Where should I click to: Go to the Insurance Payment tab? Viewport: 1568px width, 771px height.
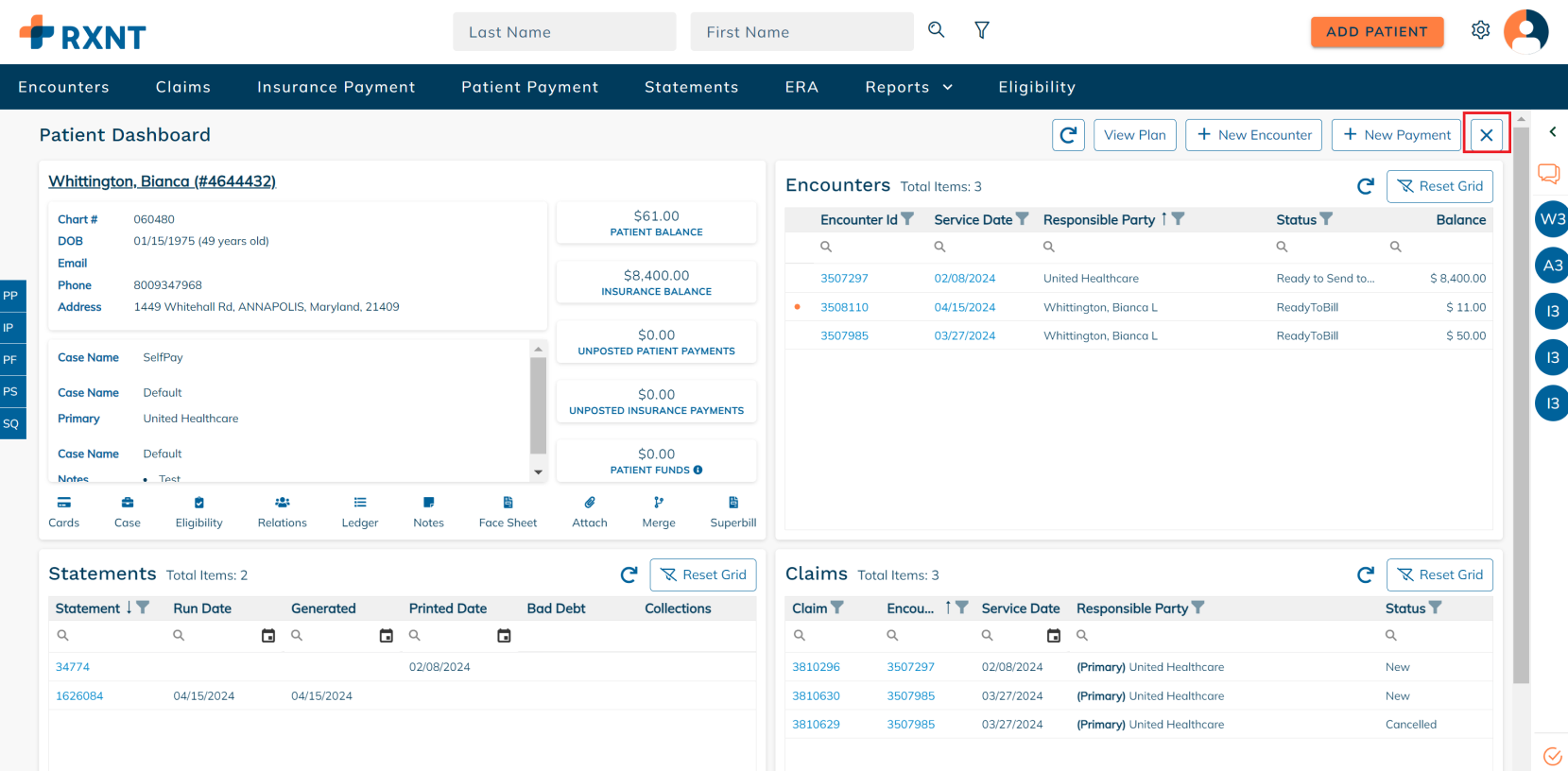point(336,87)
